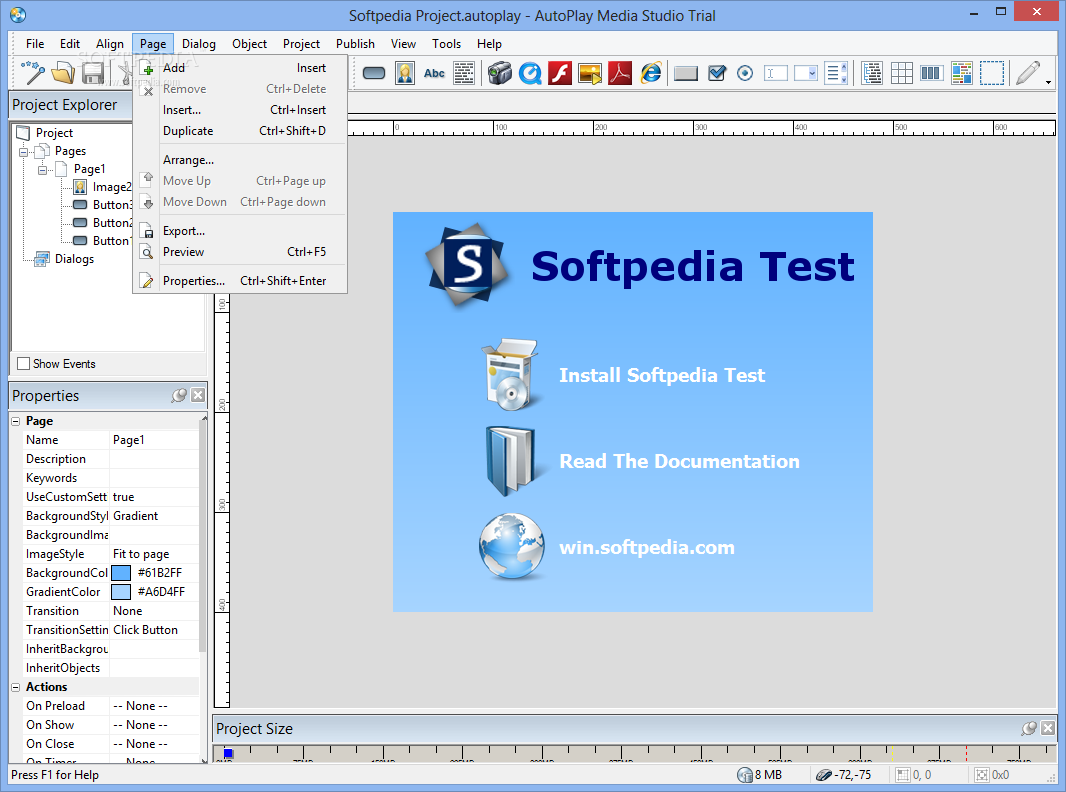This screenshot has width=1066, height=792.
Task: Insert a PDF object
Action: coord(620,73)
